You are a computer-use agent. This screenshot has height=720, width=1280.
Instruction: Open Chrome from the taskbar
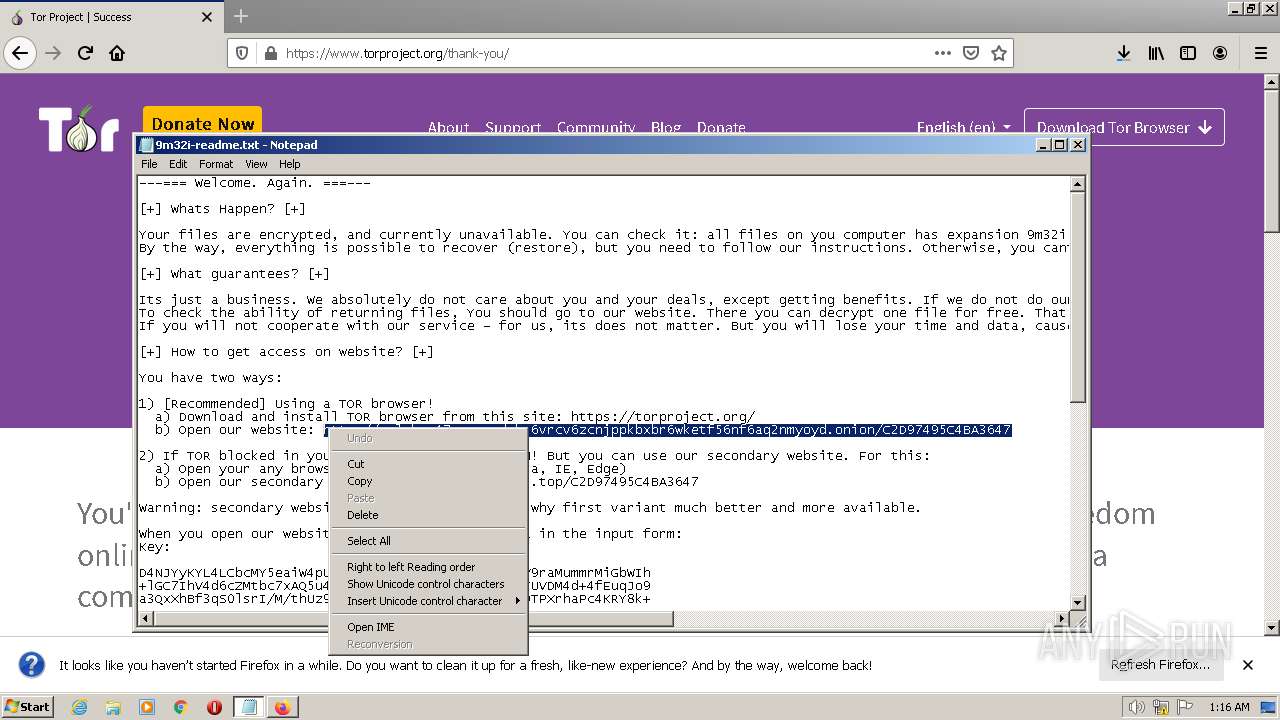tap(180, 707)
